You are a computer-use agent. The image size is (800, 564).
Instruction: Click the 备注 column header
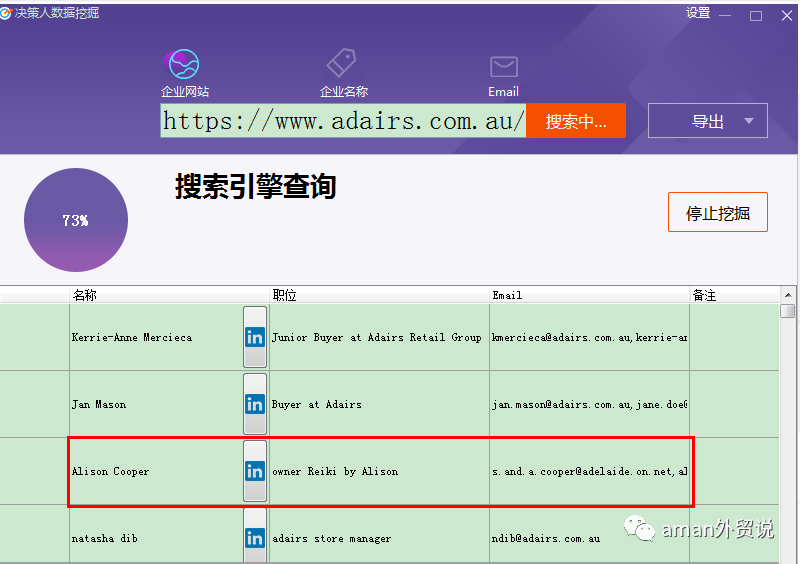(x=735, y=295)
